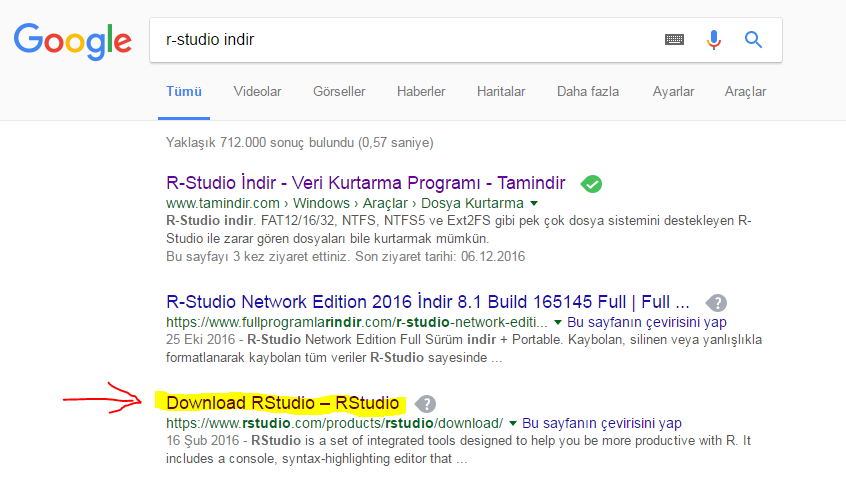This screenshot has height=486, width=846.
Task: Click the 16 Şub 2016 snippet text
Action: coord(458,449)
